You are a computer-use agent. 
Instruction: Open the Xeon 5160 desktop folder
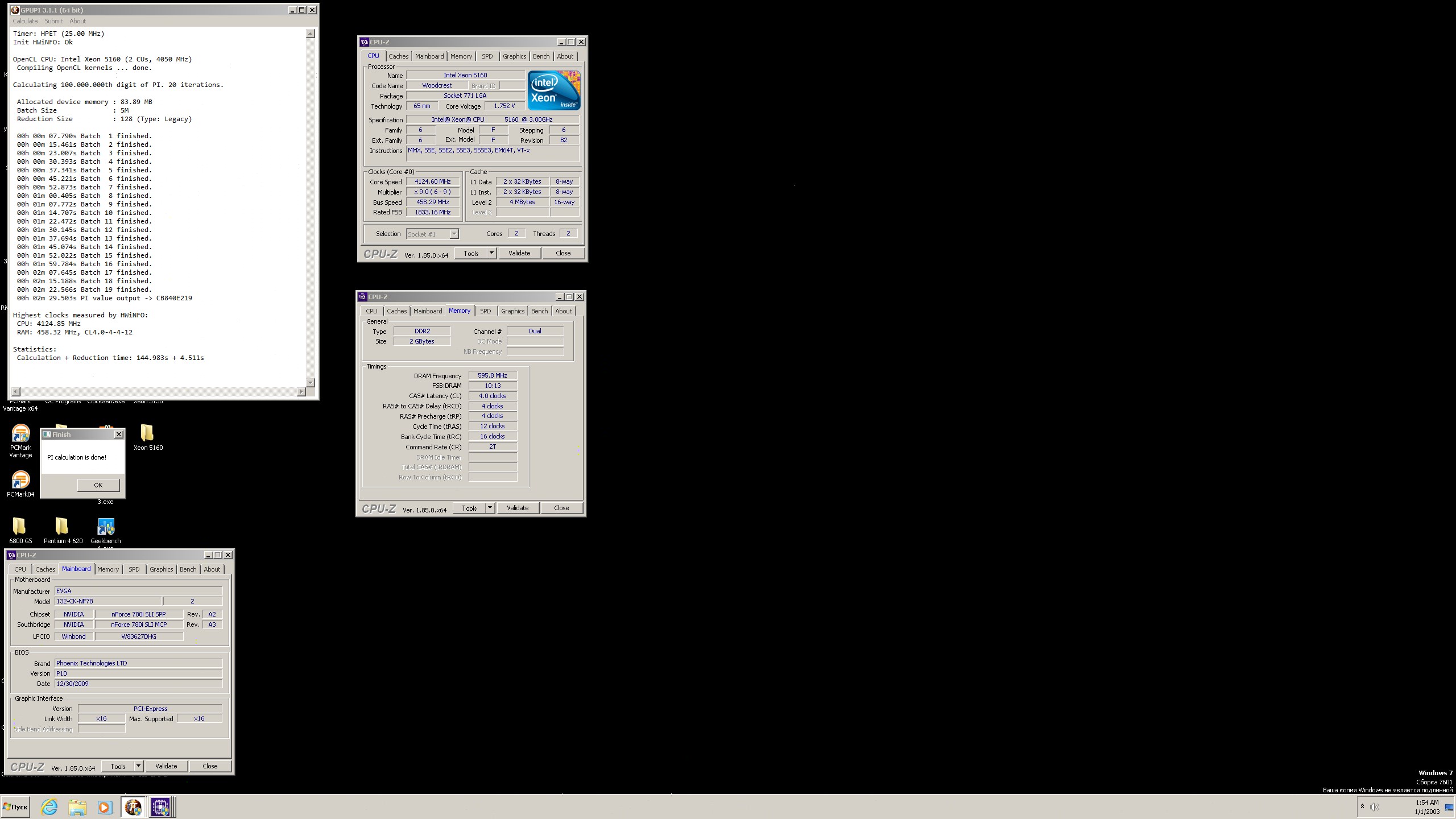[148, 437]
